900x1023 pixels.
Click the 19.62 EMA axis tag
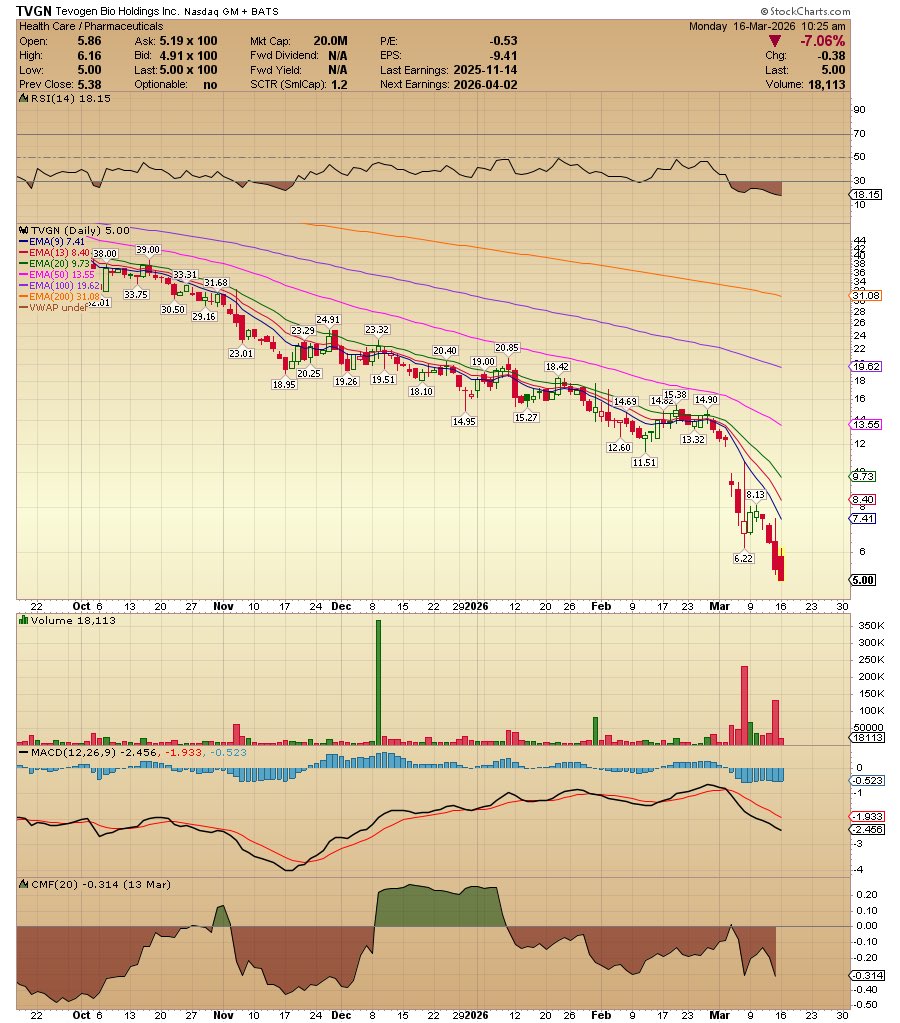coord(866,367)
